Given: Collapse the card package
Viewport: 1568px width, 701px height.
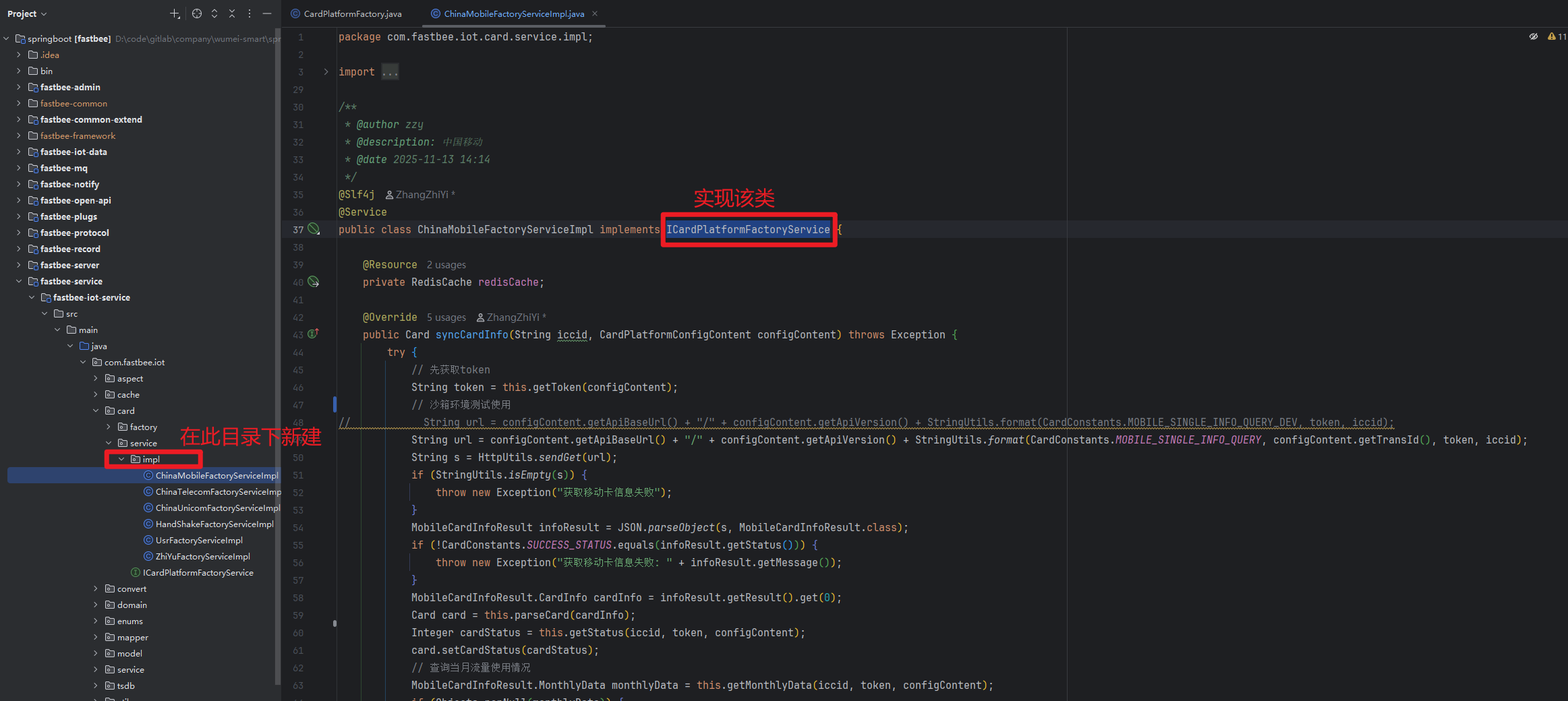Looking at the screenshot, I should (x=96, y=410).
